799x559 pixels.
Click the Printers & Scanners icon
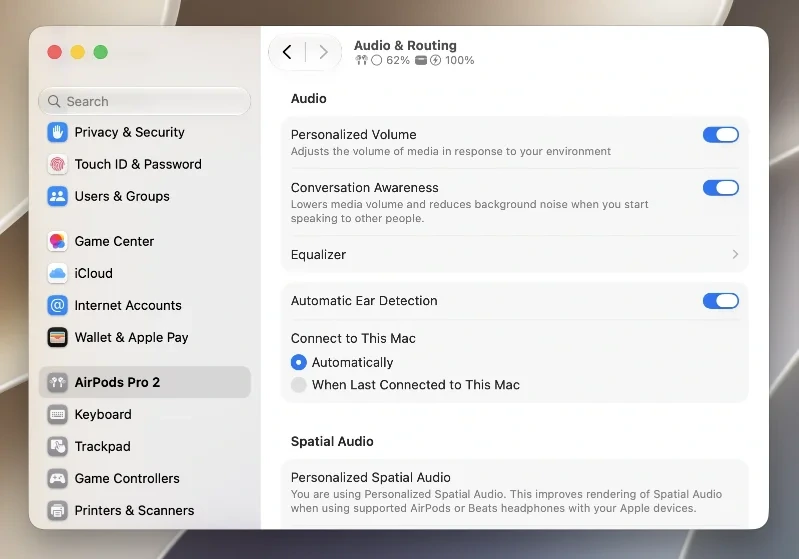58,510
